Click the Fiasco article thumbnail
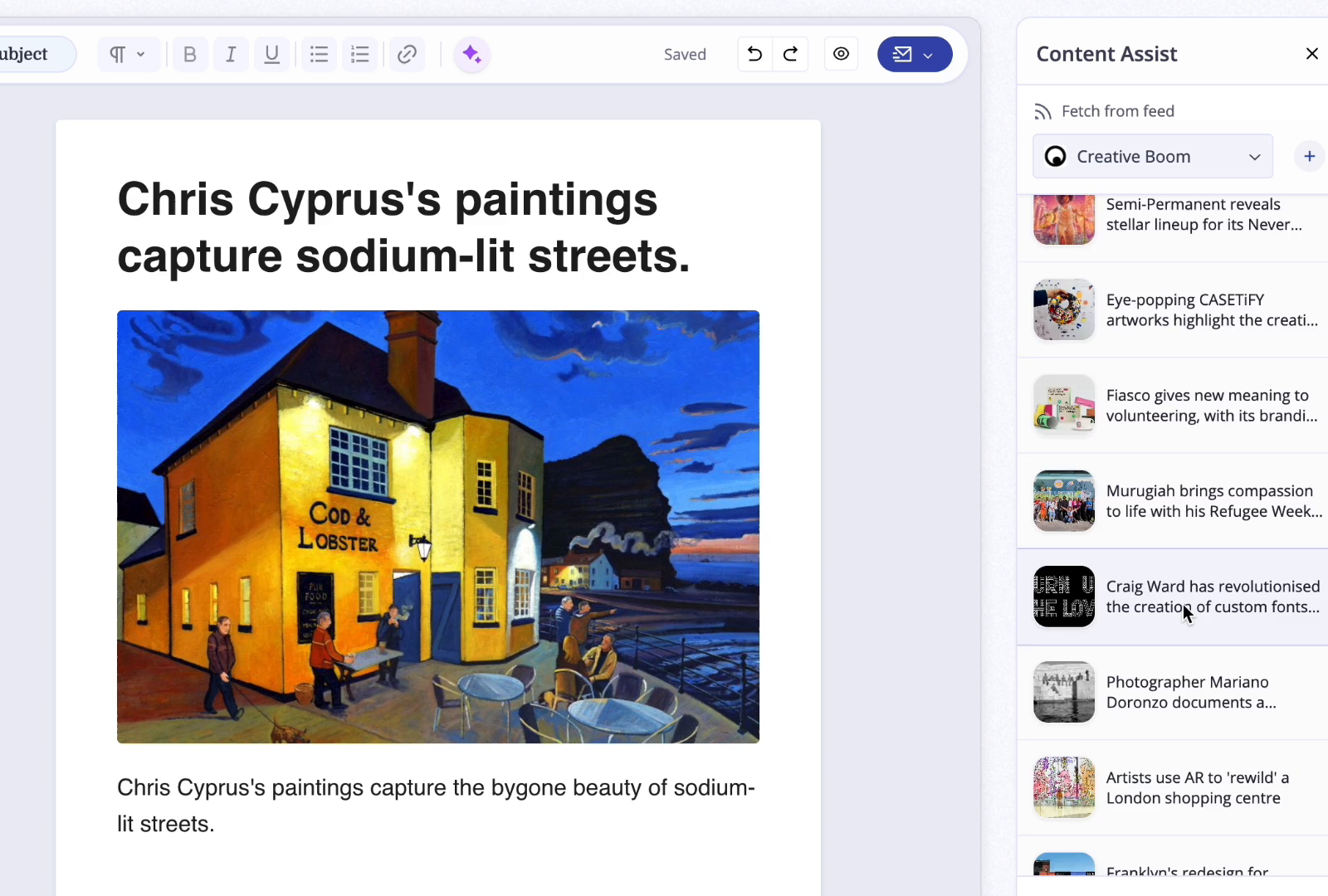This screenshot has width=1328, height=896. (x=1064, y=405)
